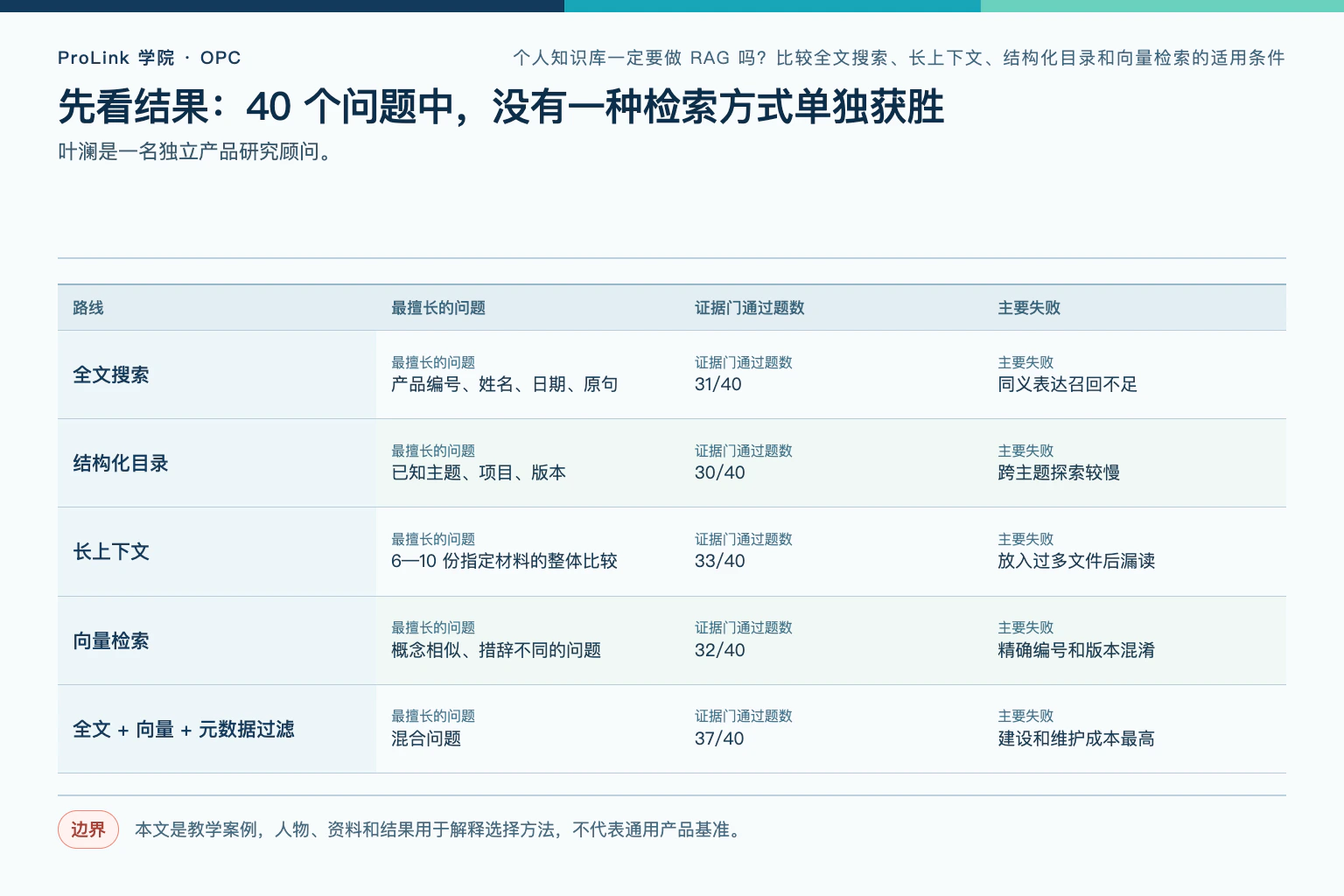Click the cell '建设和维护成本最高'

click(1076, 738)
